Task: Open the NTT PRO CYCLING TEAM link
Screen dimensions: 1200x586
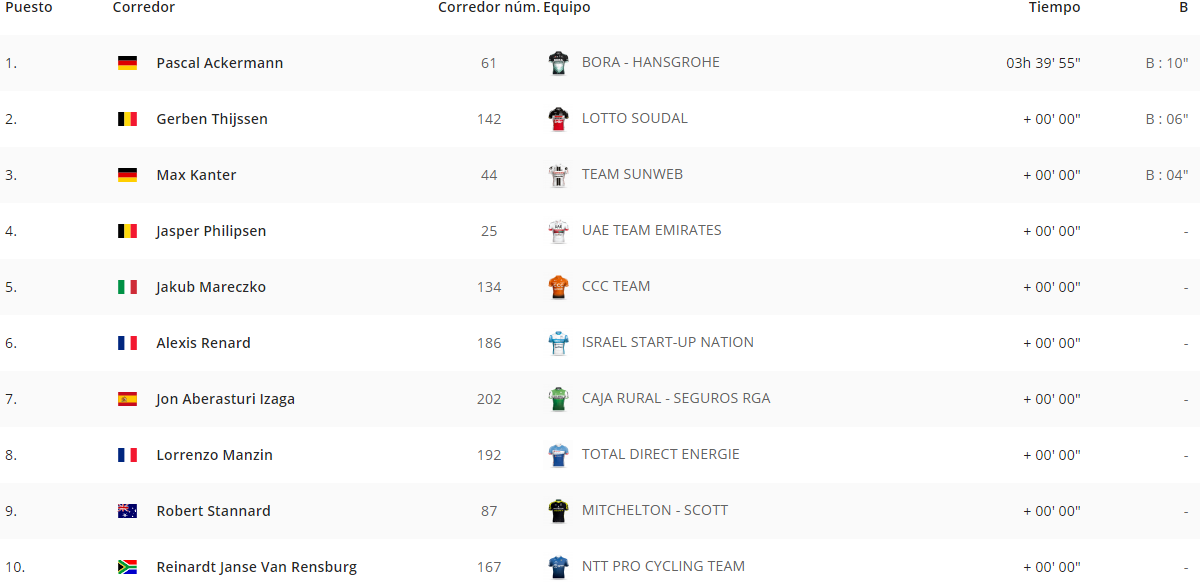Action: point(663,566)
